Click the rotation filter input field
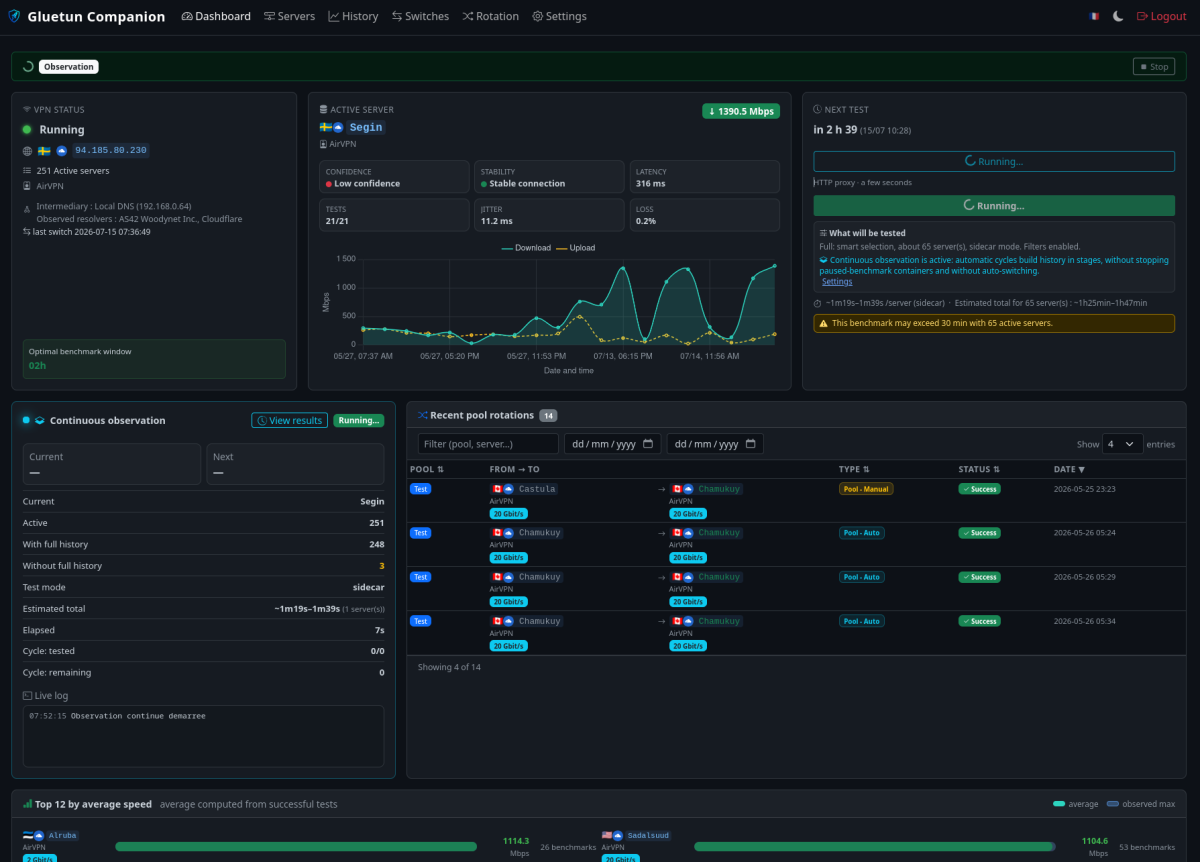 point(488,444)
